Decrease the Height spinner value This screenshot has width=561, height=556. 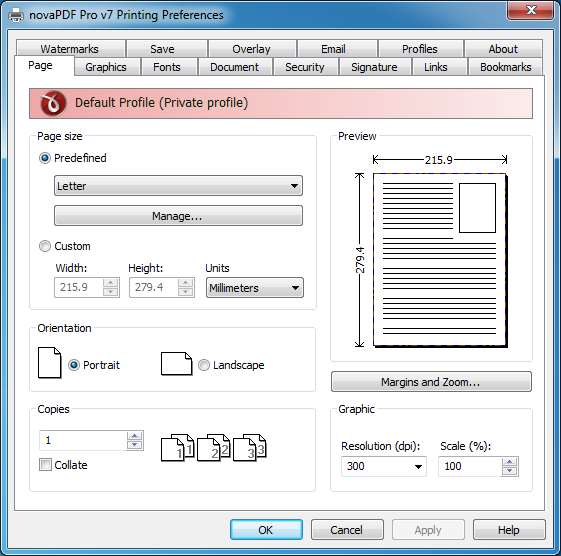pos(185,292)
